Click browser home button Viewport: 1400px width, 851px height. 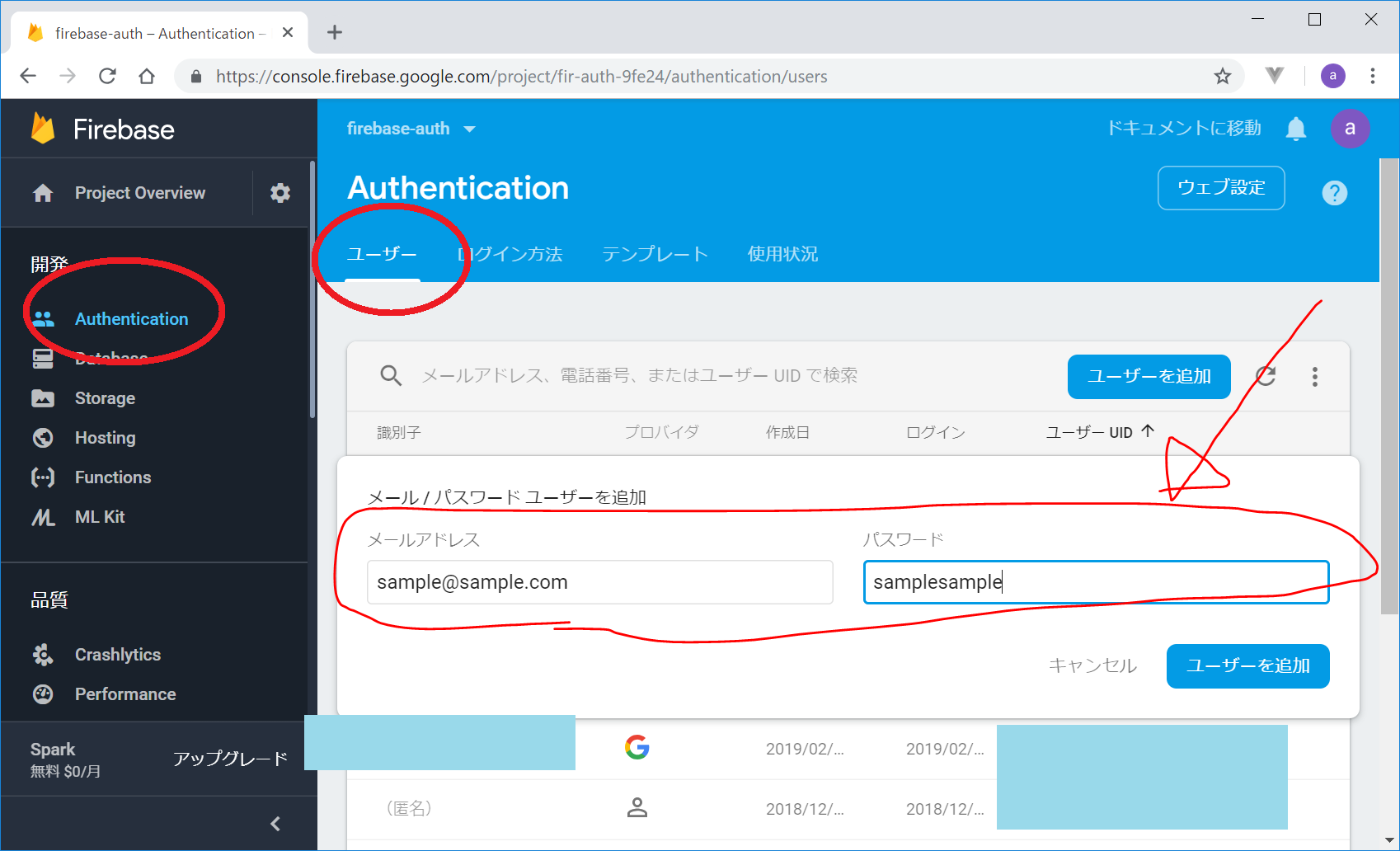tap(147, 76)
